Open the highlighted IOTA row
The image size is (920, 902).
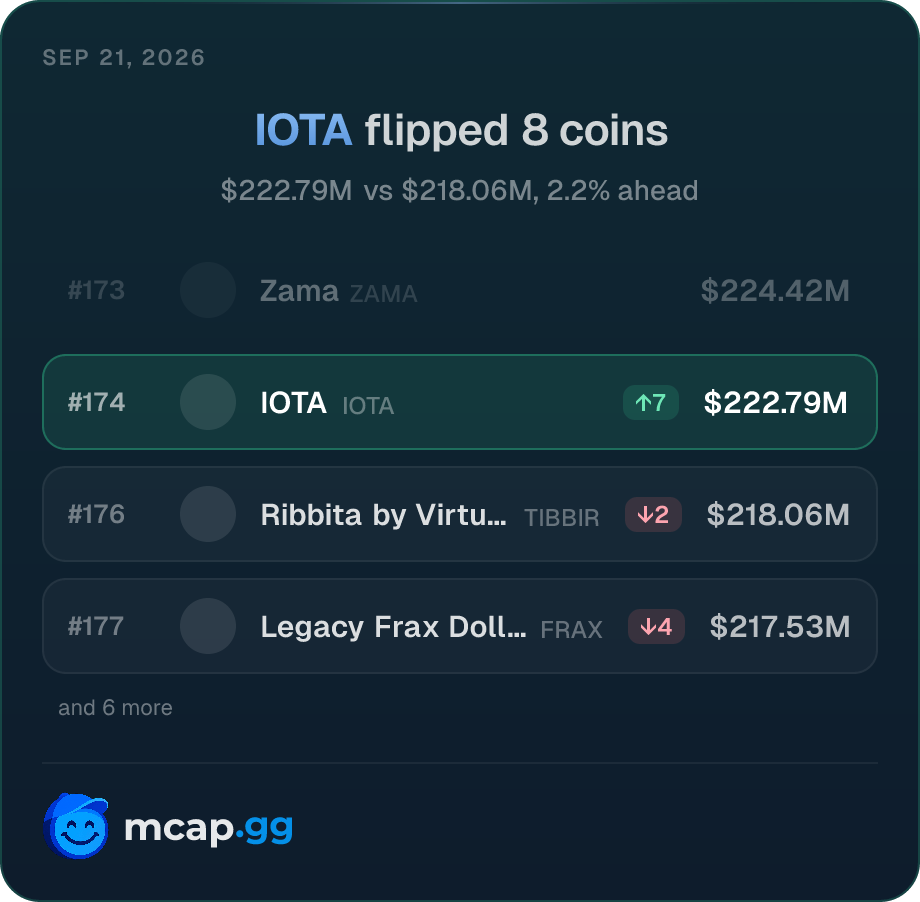pos(460,402)
